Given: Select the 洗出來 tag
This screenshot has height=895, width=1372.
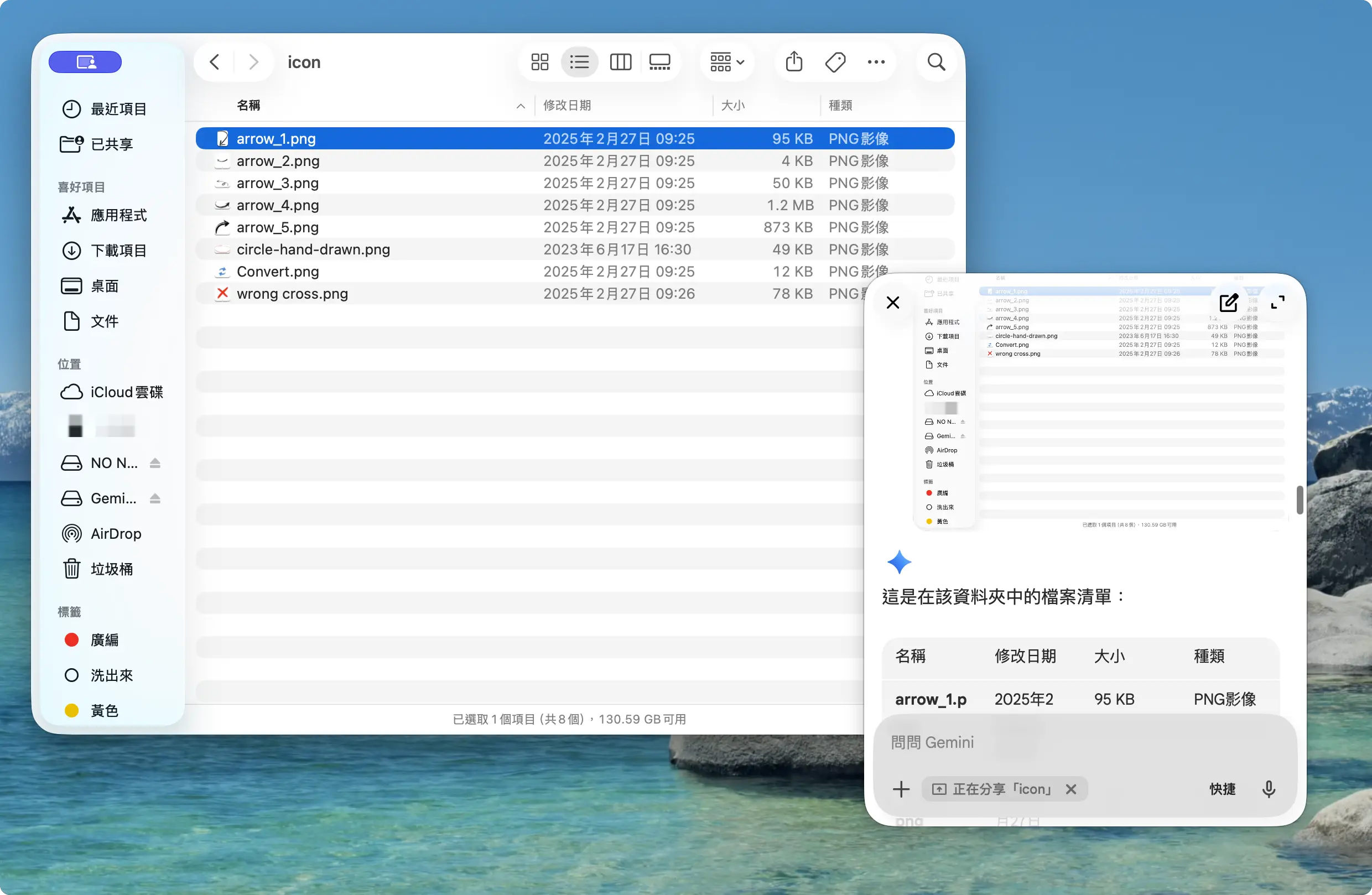Looking at the screenshot, I should click(x=97, y=675).
